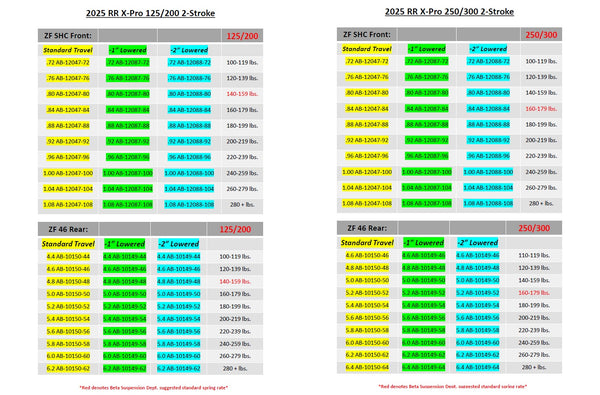Select '5.2 AB-10150-52' in 250/300 rear table

pyautogui.click(x=367, y=293)
